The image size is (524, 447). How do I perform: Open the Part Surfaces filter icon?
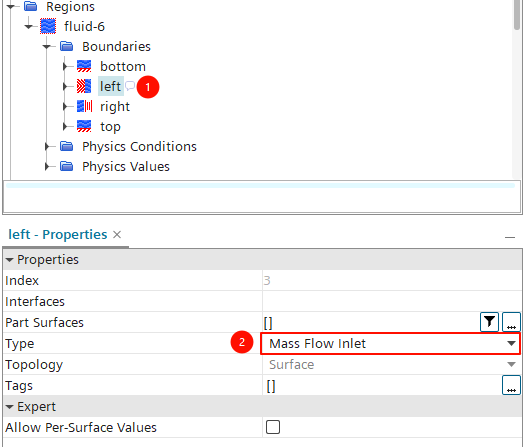tap(489, 322)
